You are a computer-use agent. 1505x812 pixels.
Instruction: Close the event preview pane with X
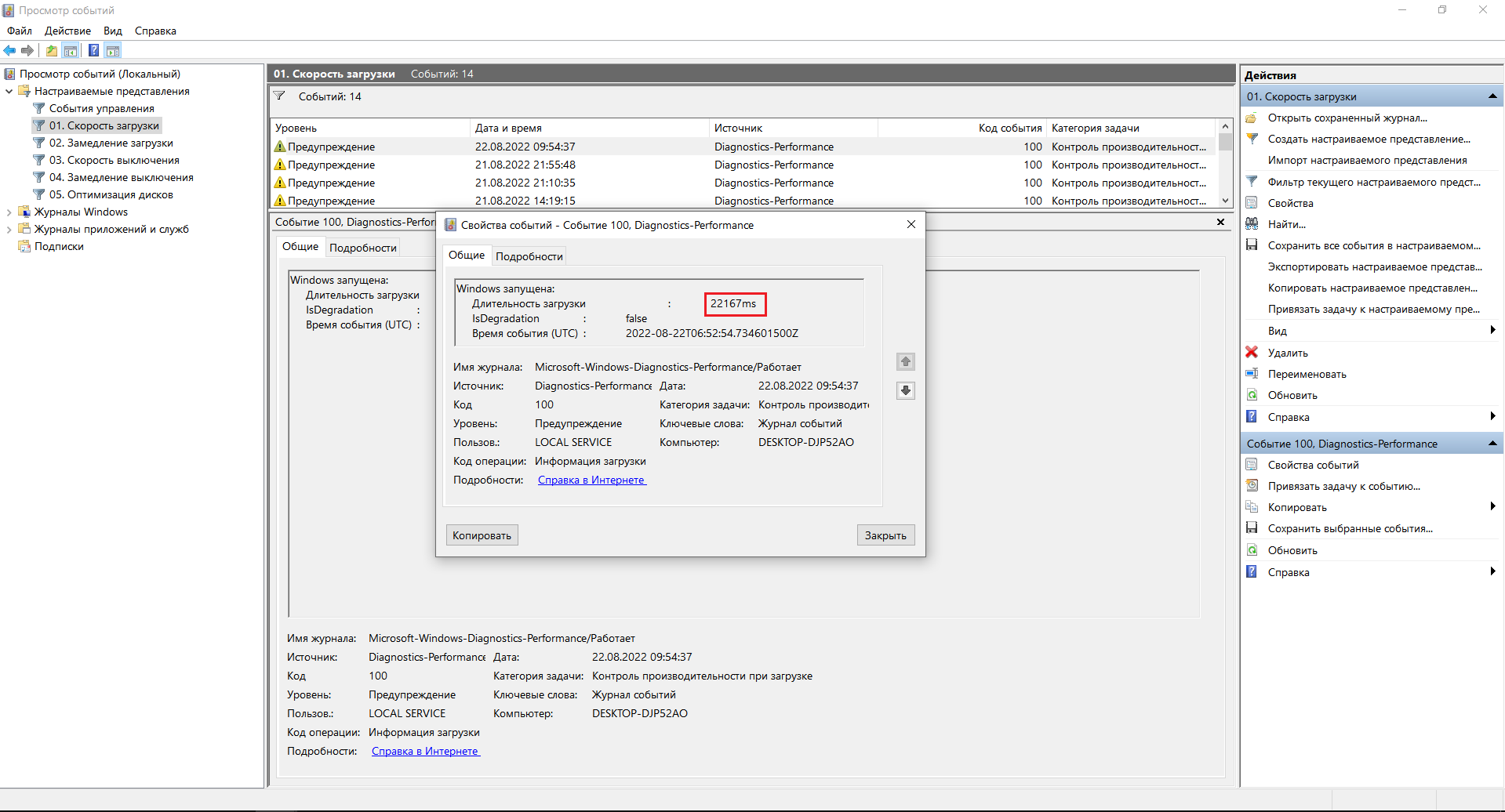coord(1220,222)
